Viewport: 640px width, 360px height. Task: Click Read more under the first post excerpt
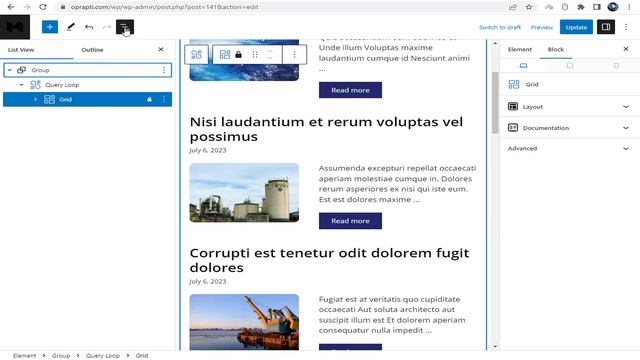point(350,90)
